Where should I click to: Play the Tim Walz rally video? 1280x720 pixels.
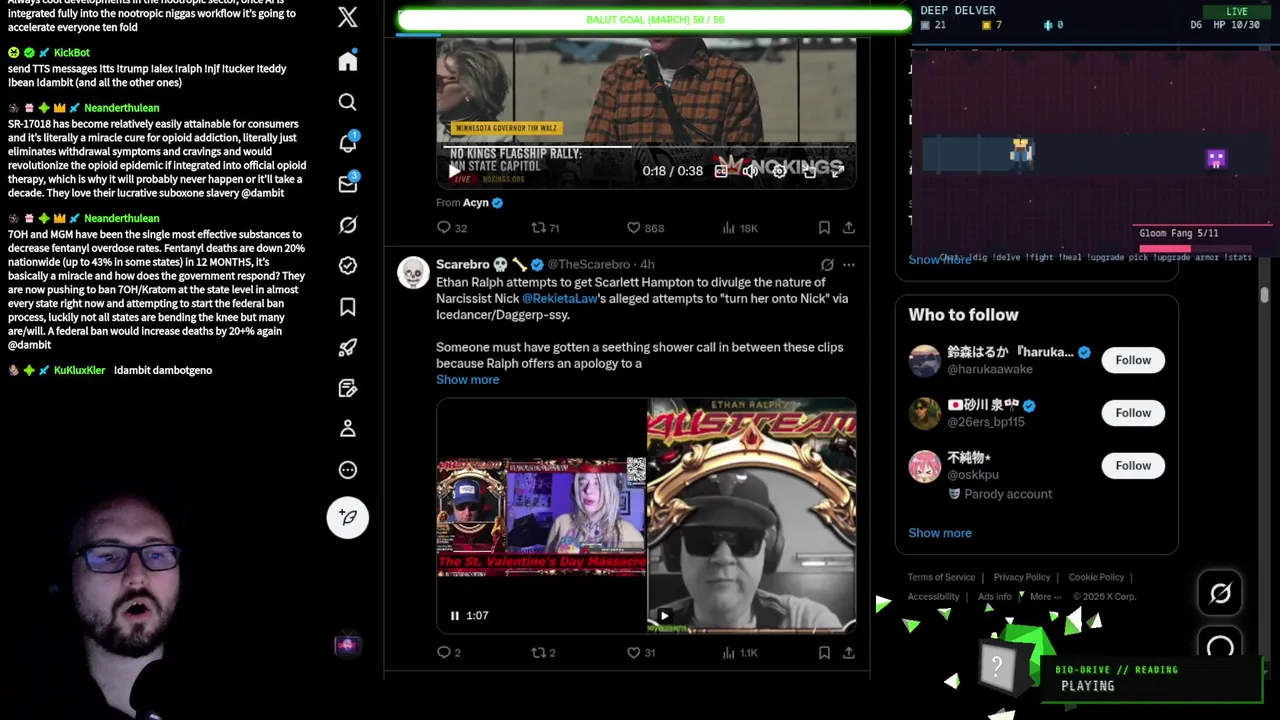454,171
